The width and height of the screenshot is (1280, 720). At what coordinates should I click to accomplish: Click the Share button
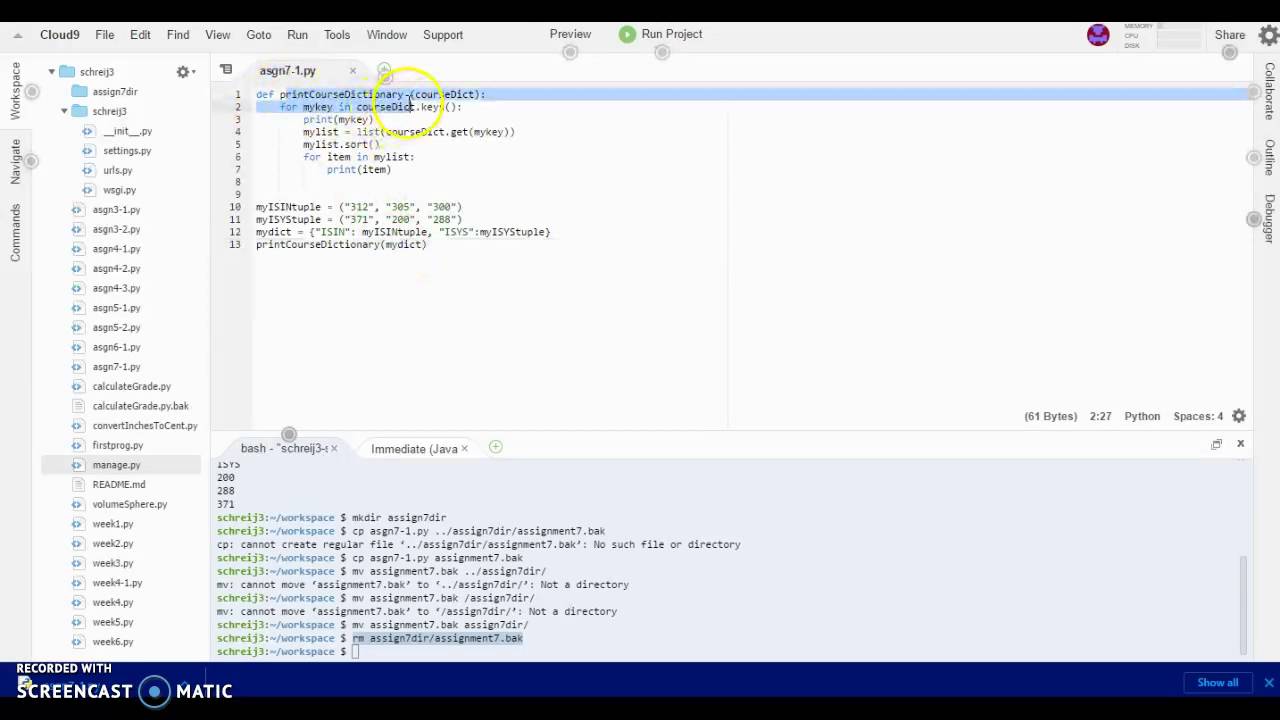click(1230, 35)
